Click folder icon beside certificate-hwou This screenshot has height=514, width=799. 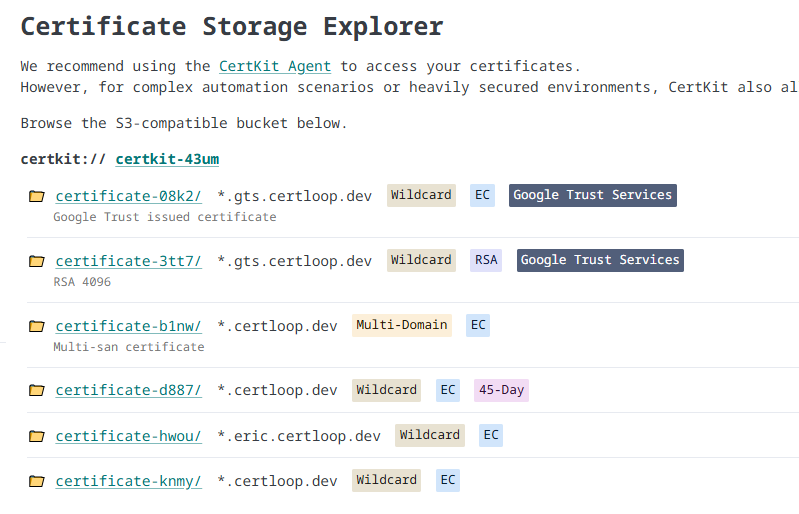36,436
